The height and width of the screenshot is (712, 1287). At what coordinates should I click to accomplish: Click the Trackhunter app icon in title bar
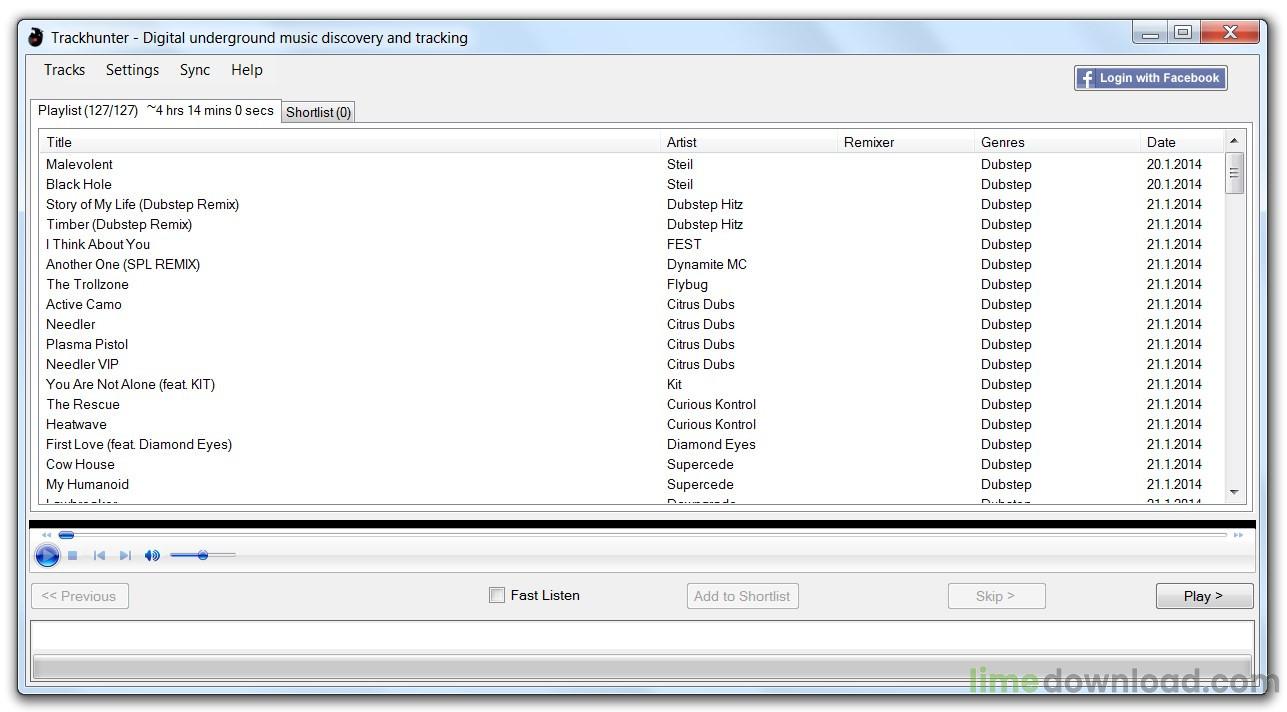(36, 38)
